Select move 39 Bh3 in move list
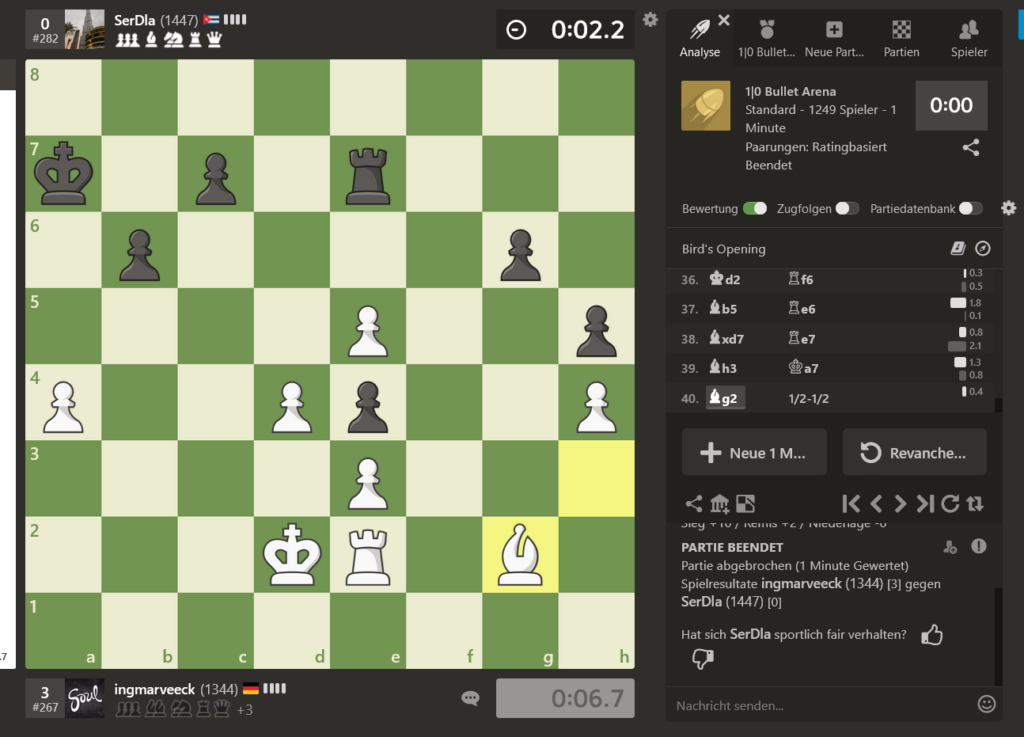Viewport: 1024px width, 737px height. pyautogui.click(x=724, y=368)
